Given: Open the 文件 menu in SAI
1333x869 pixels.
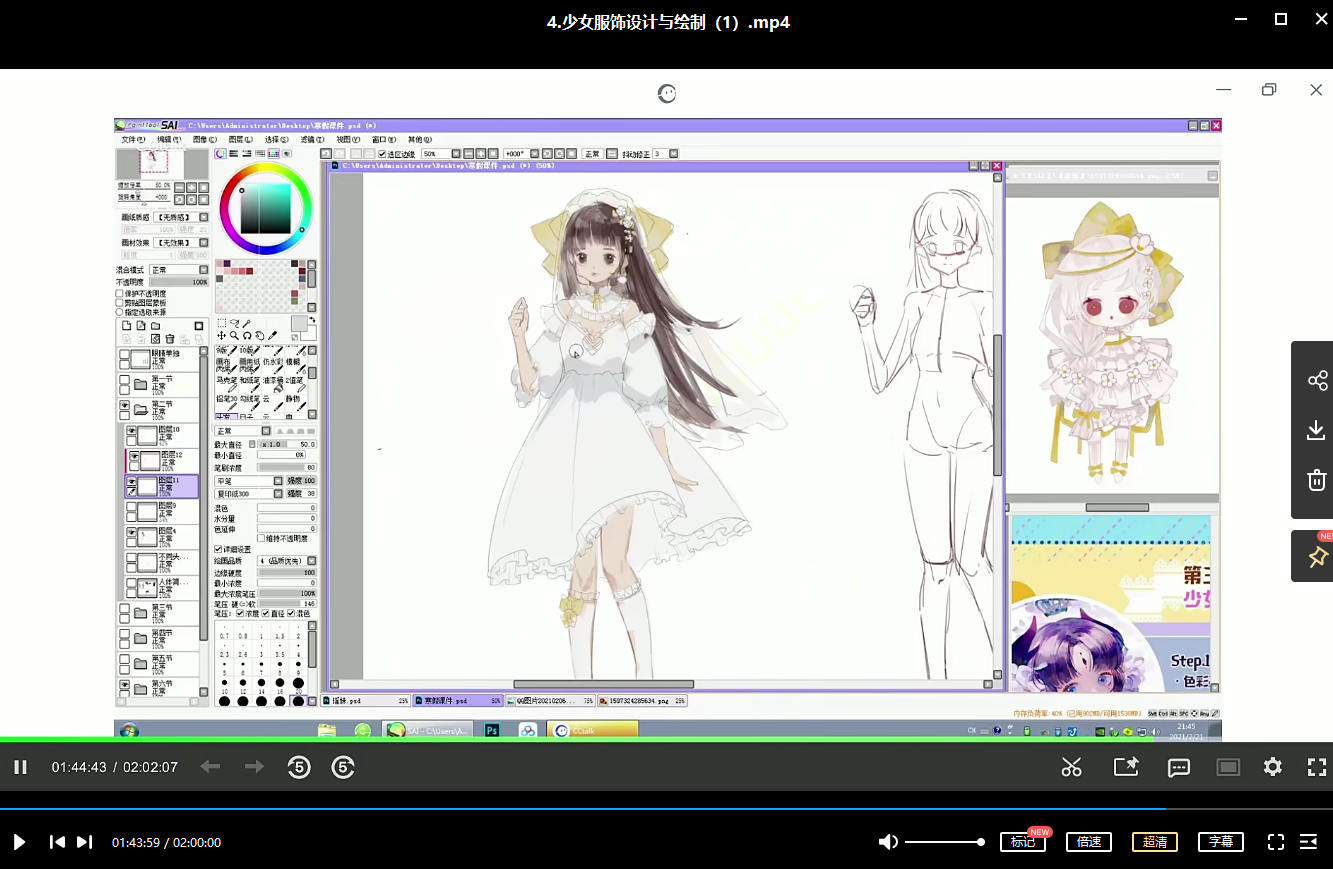Looking at the screenshot, I should [x=133, y=140].
